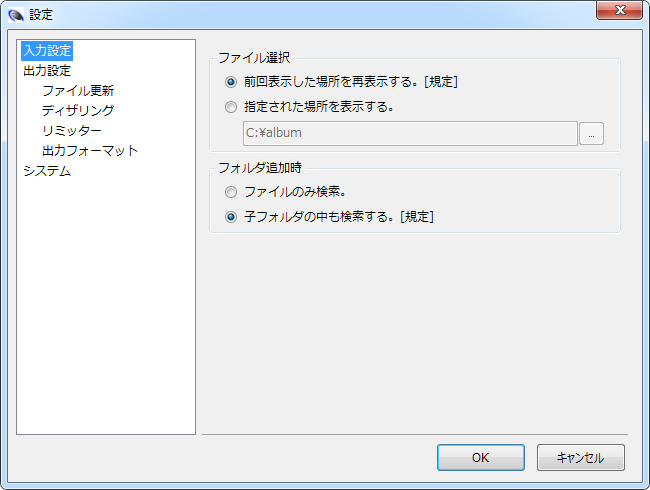
Task: Select 入力設定 in the settings tree
Action: click(x=48, y=50)
